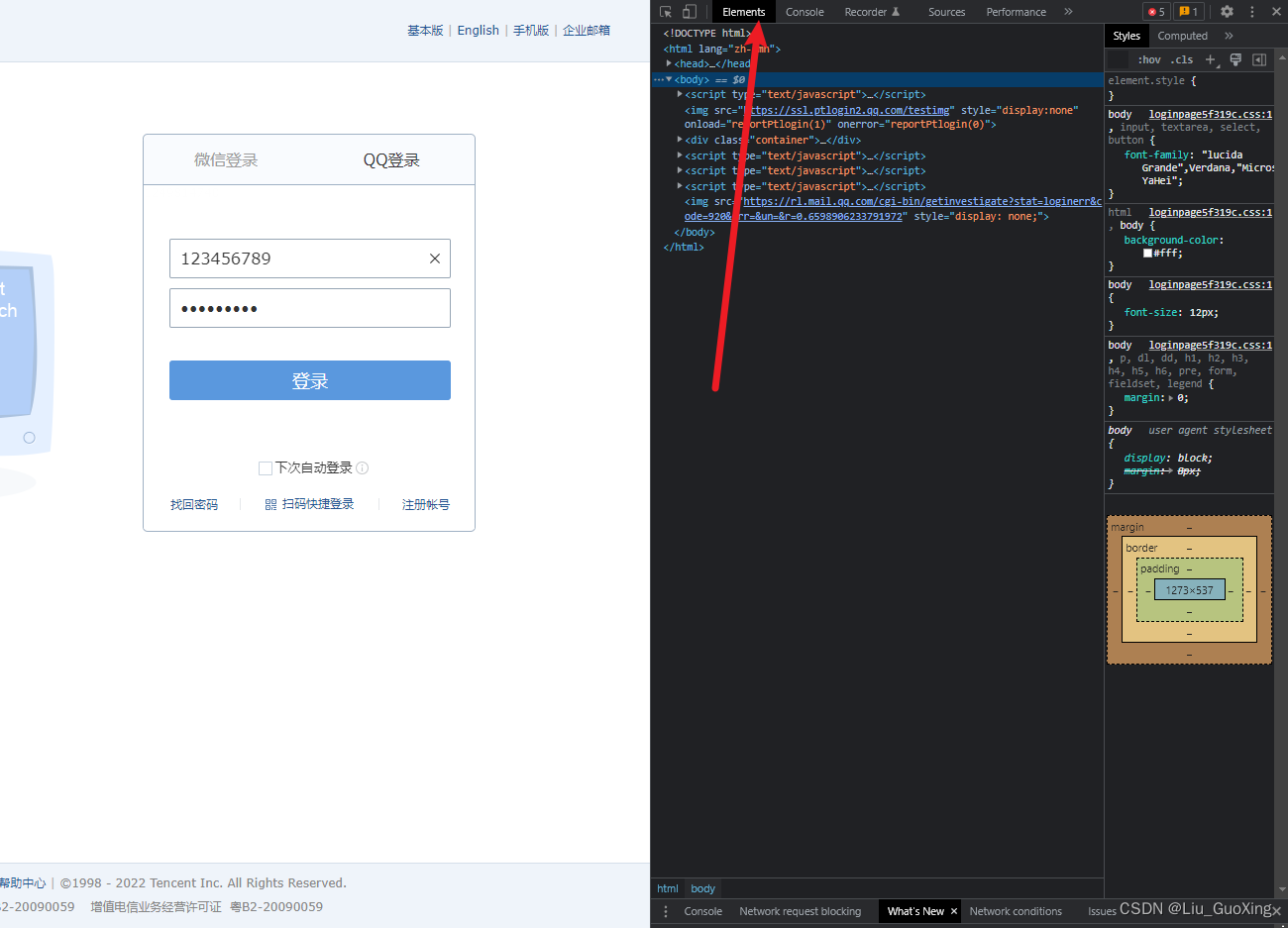The height and width of the screenshot is (928, 1288).
Task: Show more DevTools panel tabs chevron
Action: click(1068, 12)
